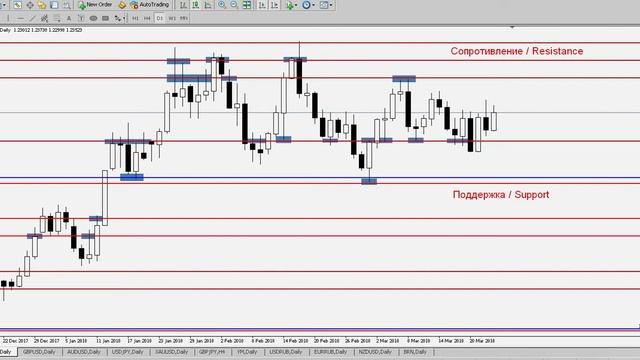The height and width of the screenshot is (360, 640).
Task: Toggle the AutoTrading button
Action: point(149,5)
